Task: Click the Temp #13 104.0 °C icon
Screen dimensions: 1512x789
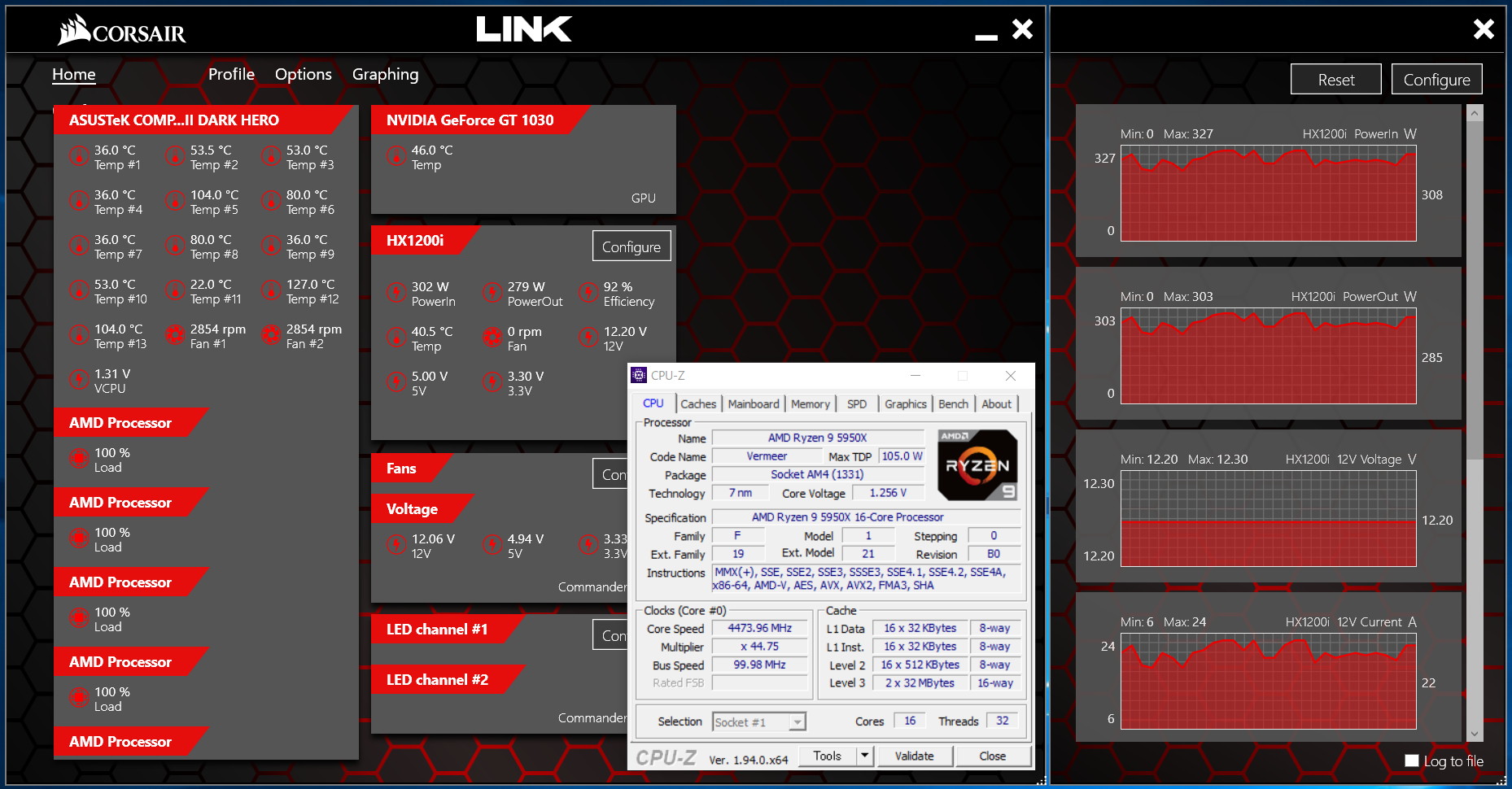Action: (79, 335)
